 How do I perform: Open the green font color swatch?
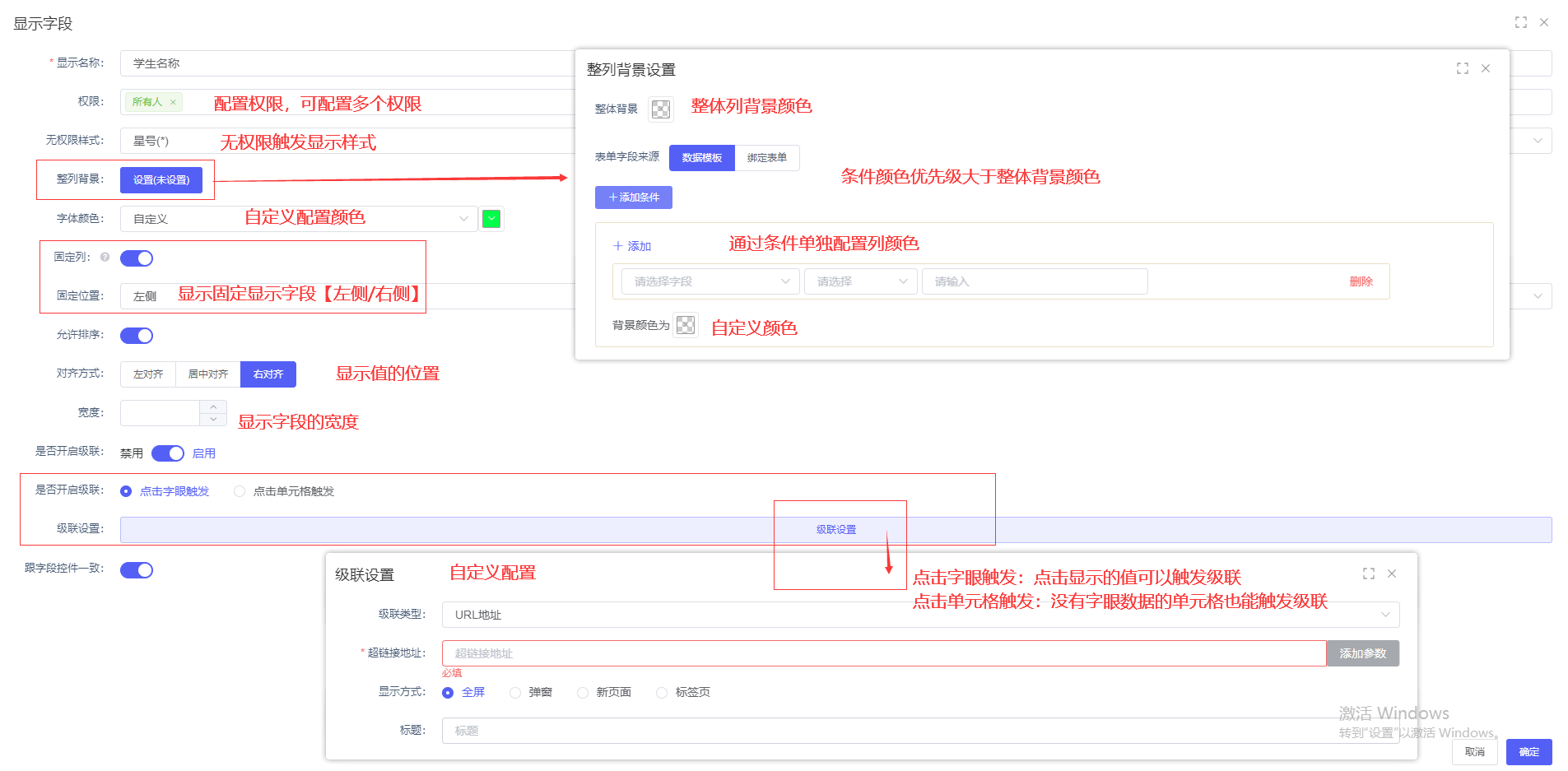(x=491, y=219)
